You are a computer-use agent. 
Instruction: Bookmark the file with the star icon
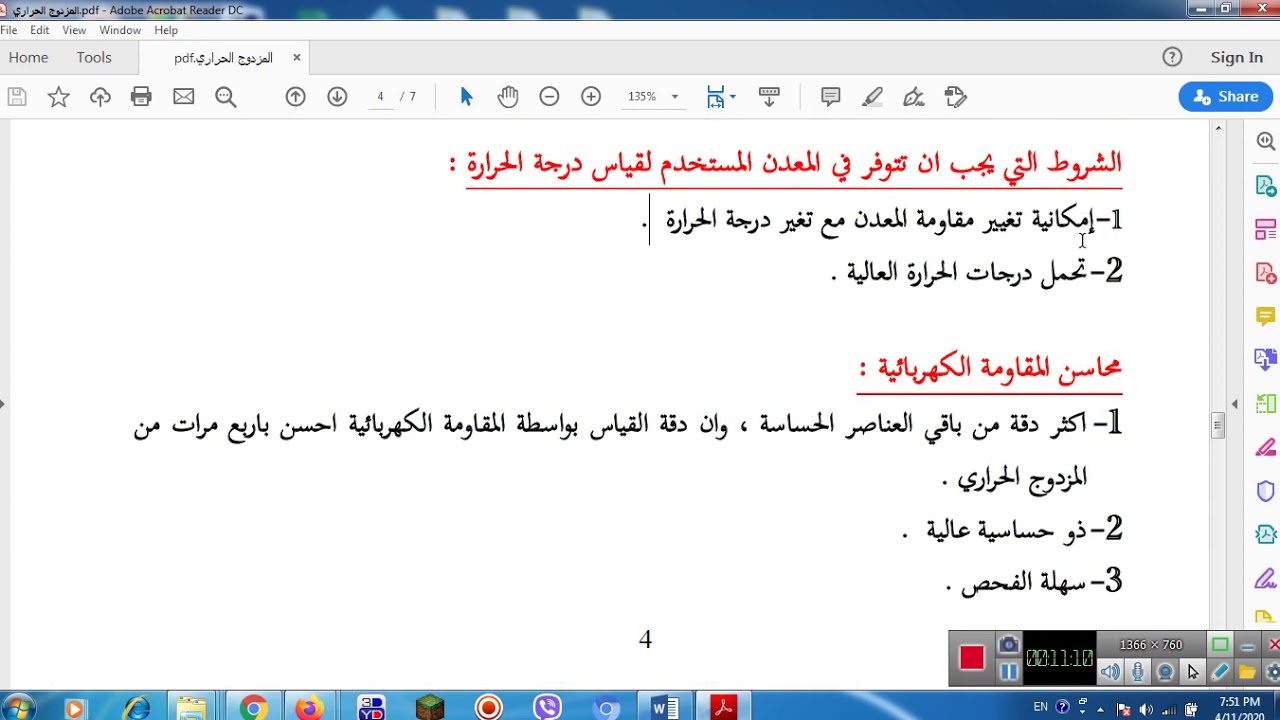point(58,97)
